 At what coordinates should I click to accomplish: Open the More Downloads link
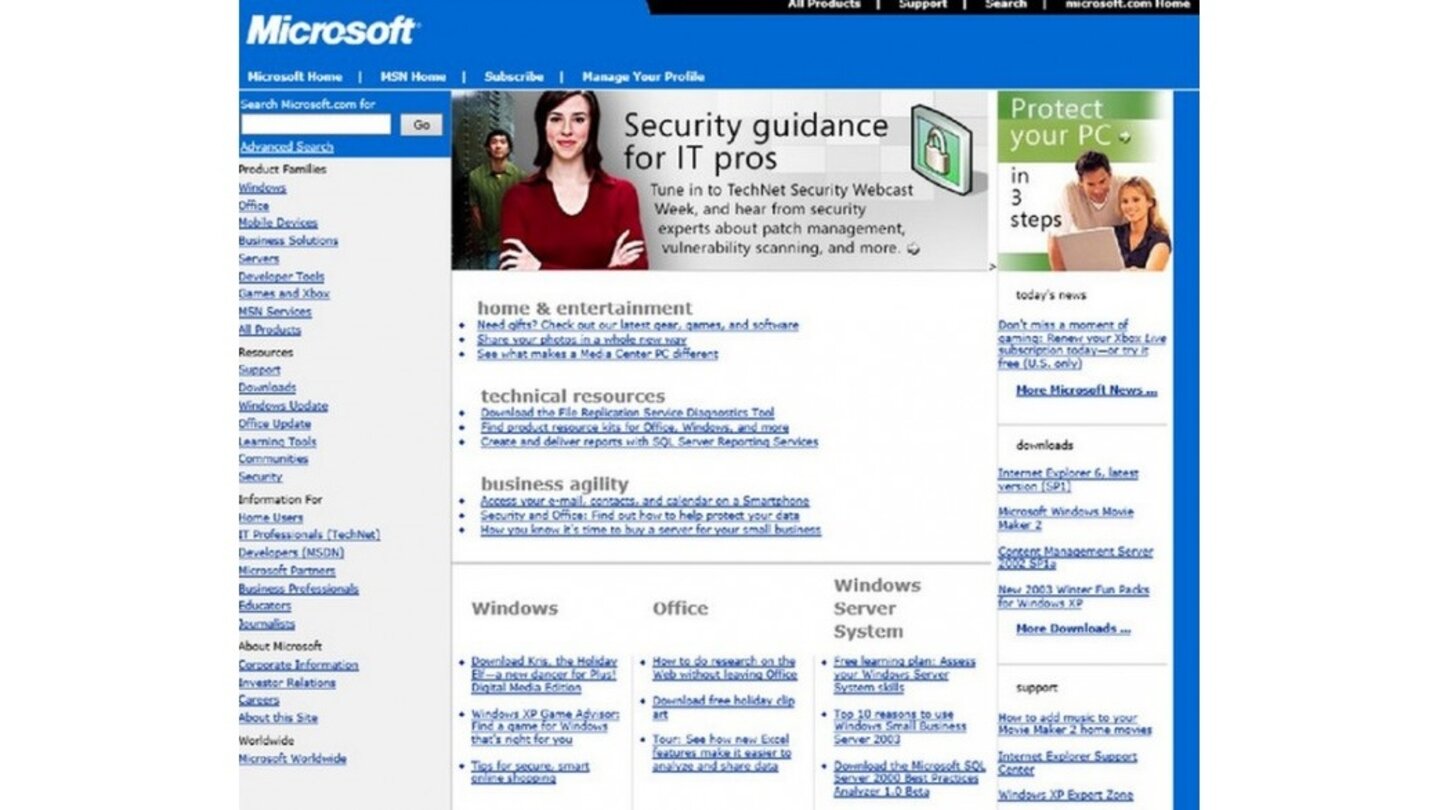tap(1073, 629)
